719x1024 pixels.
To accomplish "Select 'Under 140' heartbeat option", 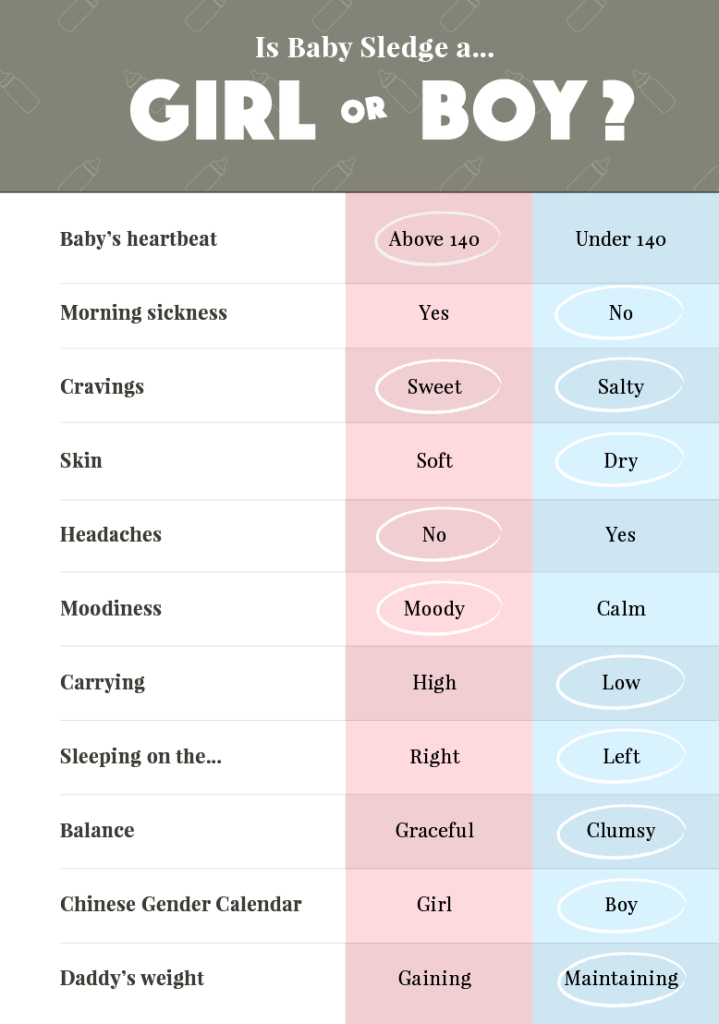I will pyautogui.click(x=620, y=240).
